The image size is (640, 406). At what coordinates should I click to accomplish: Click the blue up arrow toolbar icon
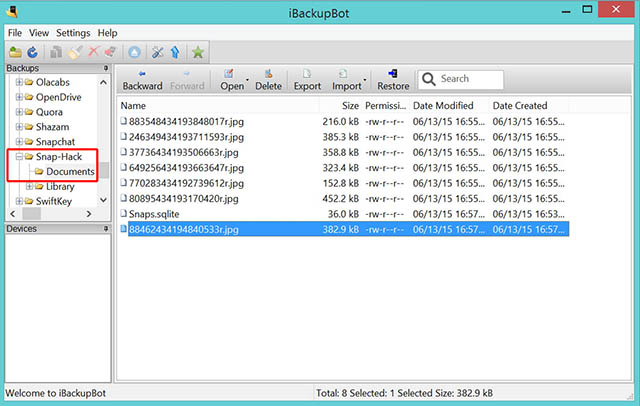click(x=175, y=52)
